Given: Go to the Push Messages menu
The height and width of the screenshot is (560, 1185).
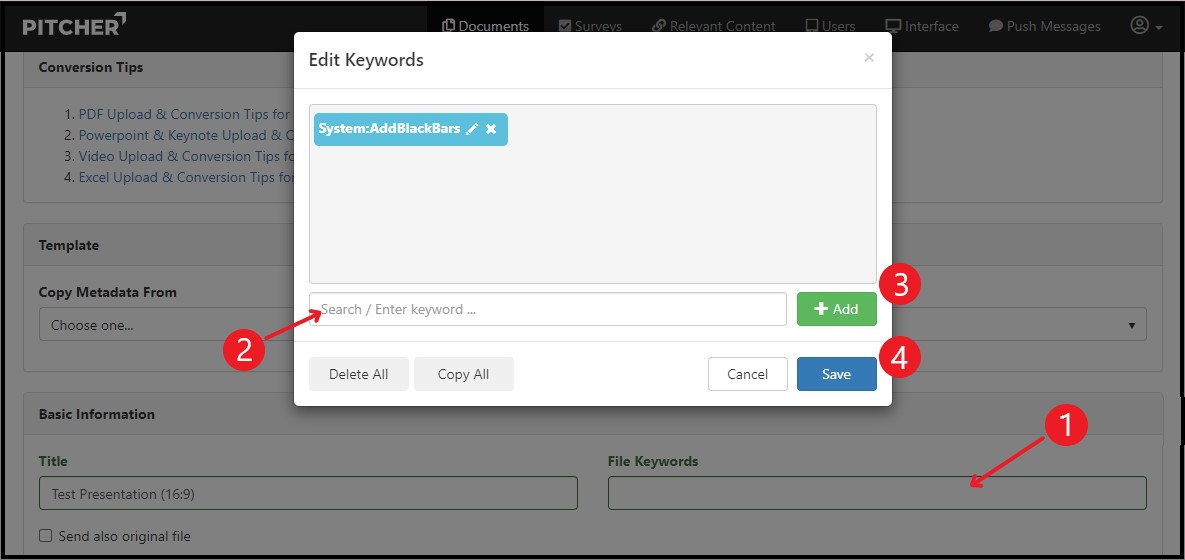Looking at the screenshot, I should [x=1044, y=26].
